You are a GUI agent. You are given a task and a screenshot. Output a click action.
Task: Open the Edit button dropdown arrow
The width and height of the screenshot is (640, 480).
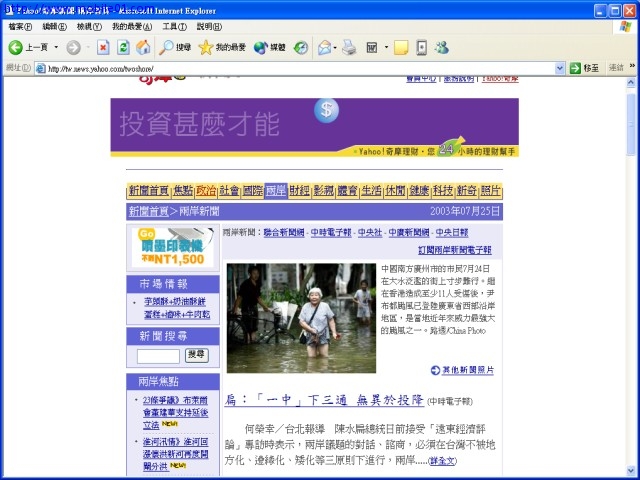[386, 47]
